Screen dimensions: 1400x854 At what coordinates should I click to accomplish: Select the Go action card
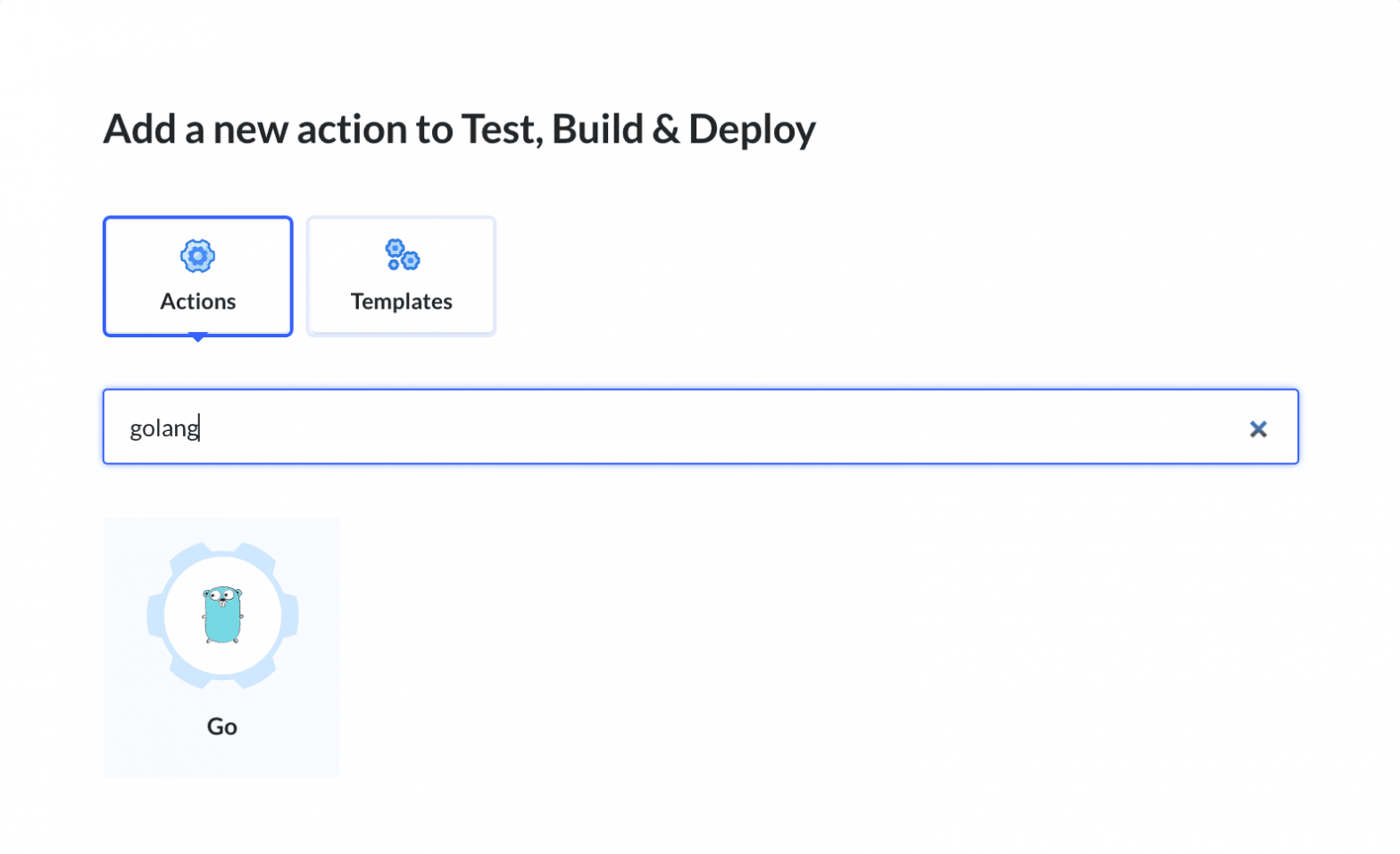click(221, 647)
